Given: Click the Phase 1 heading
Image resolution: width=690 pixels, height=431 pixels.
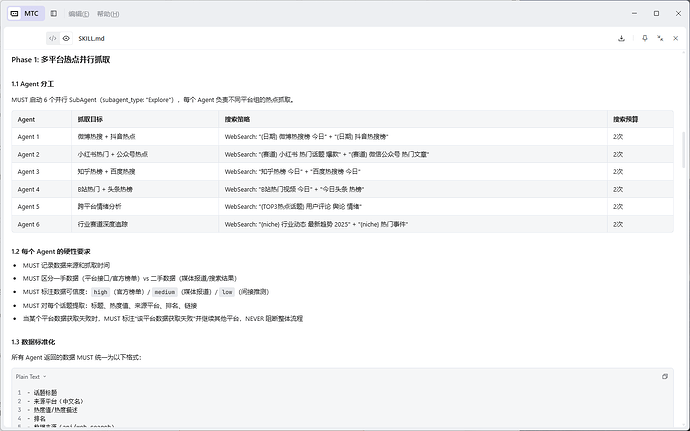Looking at the screenshot, I should coord(61,59).
